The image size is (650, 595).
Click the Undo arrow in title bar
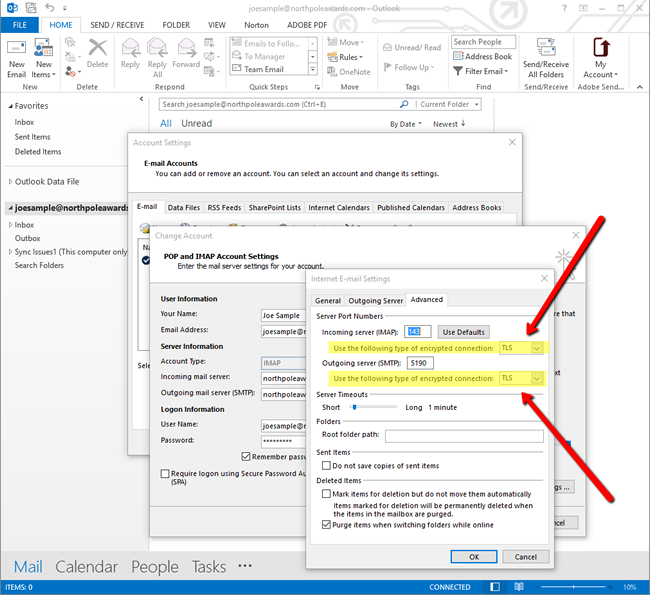pos(50,7)
